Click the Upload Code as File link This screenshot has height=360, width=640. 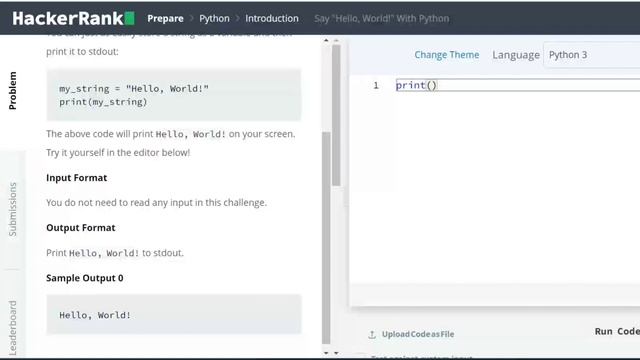click(x=418, y=334)
